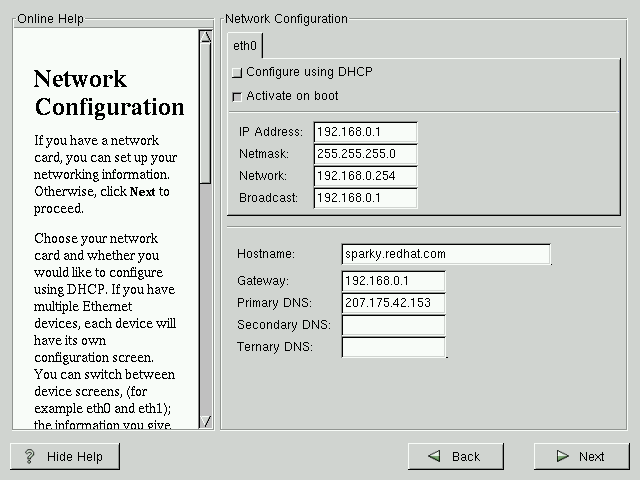
Task: Click the empty Secondary DNS field
Action: pyautogui.click(x=393, y=325)
